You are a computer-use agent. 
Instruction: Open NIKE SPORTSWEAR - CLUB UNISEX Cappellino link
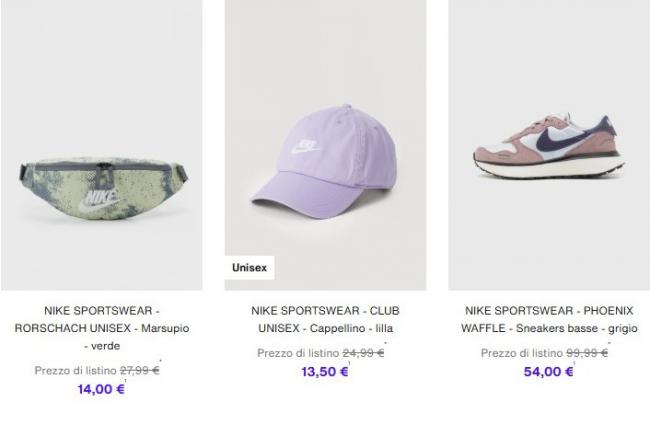pyautogui.click(x=325, y=319)
